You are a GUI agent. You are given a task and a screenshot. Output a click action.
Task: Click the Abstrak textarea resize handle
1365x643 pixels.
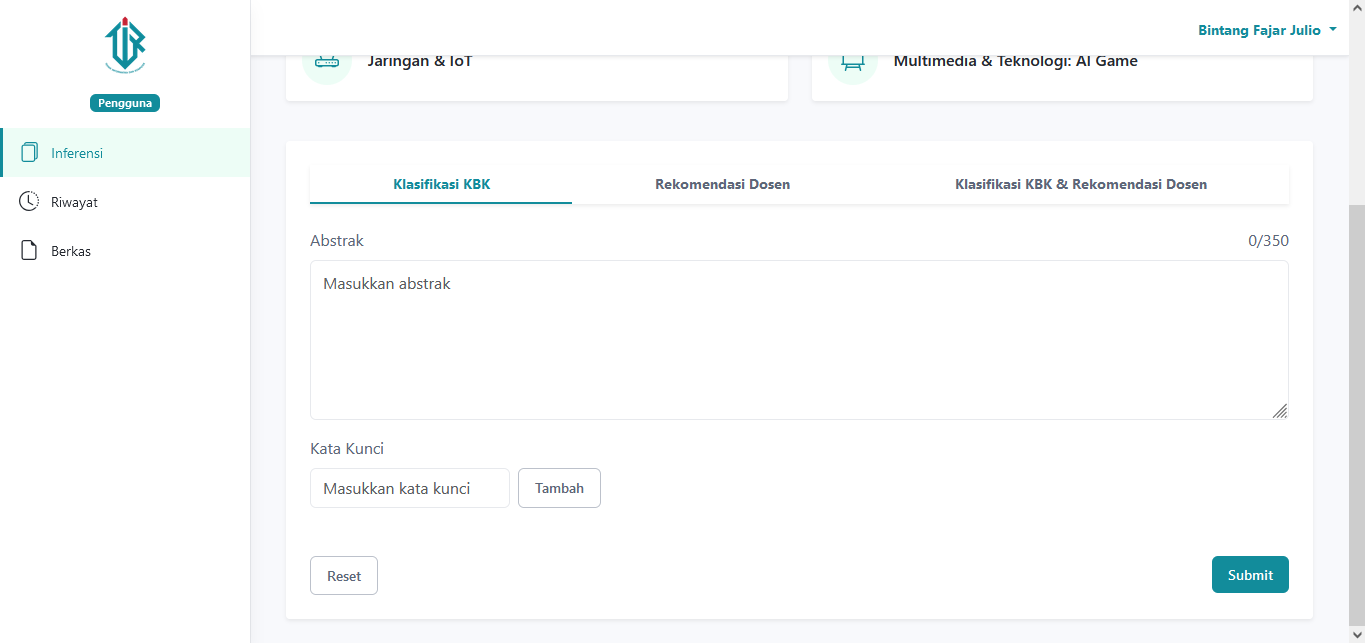click(x=1280, y=411)
